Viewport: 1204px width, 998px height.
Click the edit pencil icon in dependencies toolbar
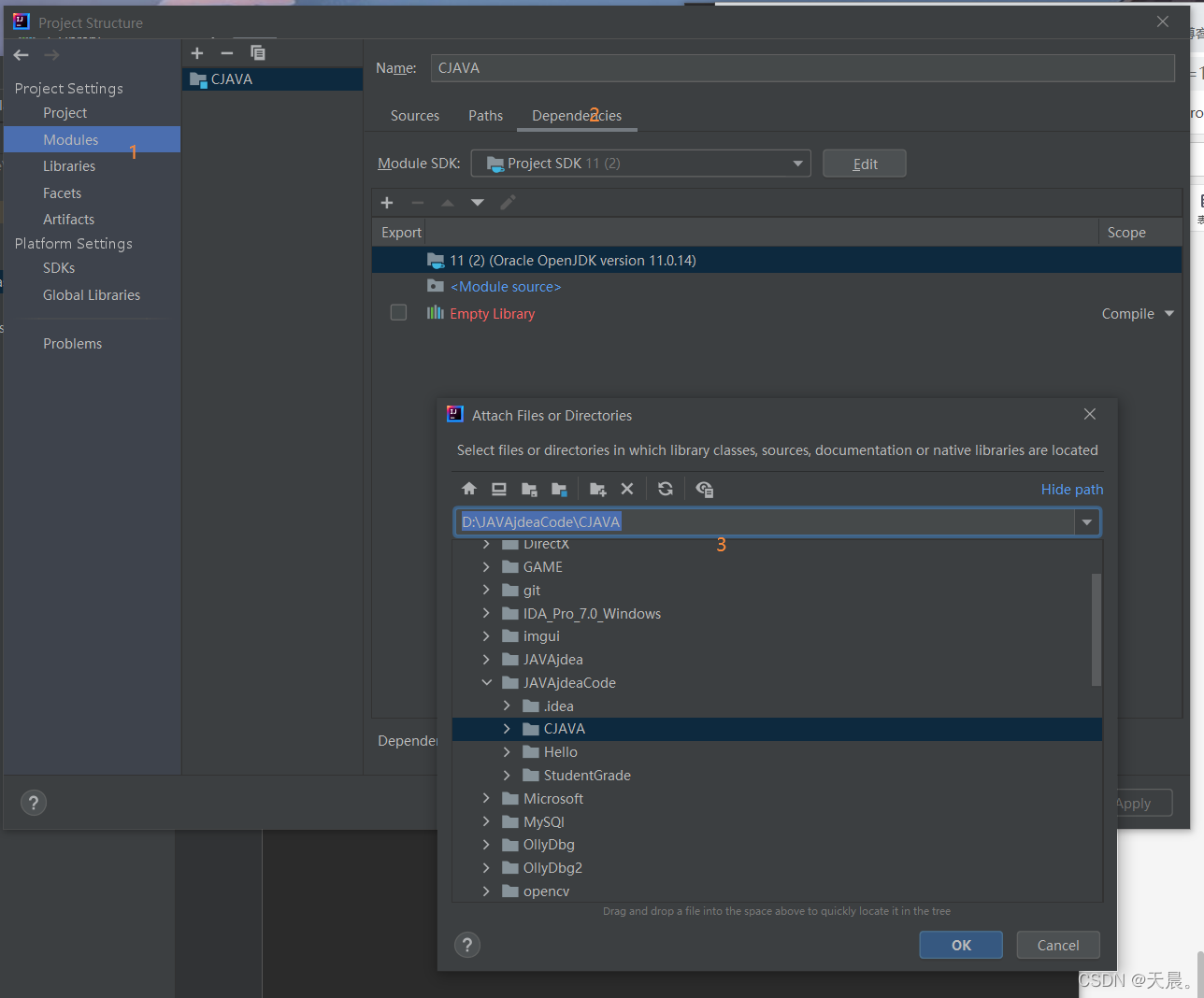click(x=508, y=203)
